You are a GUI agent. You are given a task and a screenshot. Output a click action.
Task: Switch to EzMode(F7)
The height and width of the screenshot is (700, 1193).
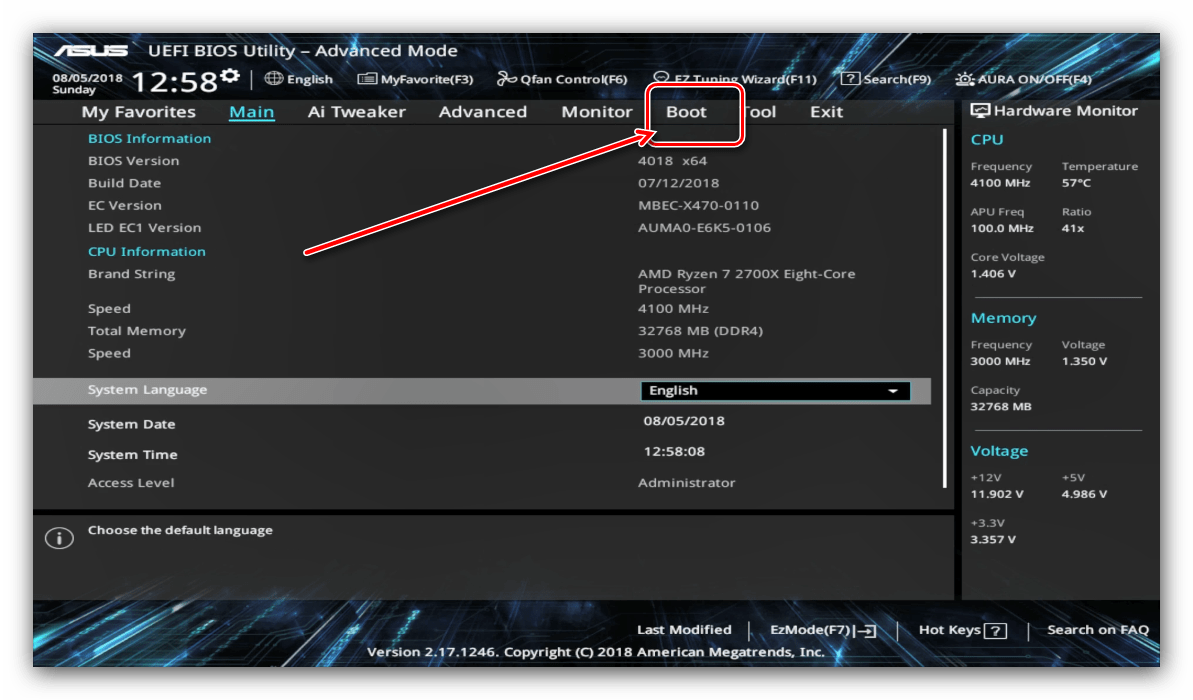coord(822,630)
